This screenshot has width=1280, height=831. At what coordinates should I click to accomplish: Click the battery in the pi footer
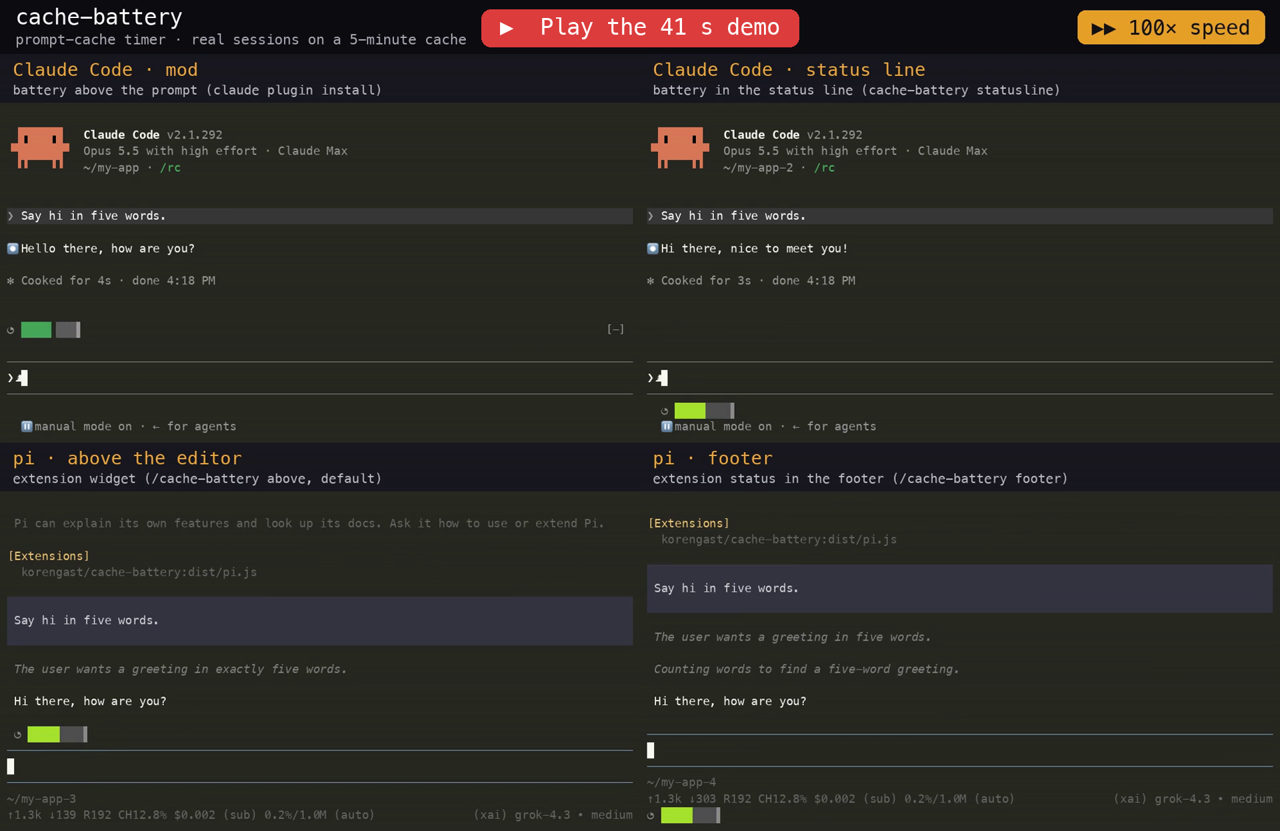click(690, 816)
